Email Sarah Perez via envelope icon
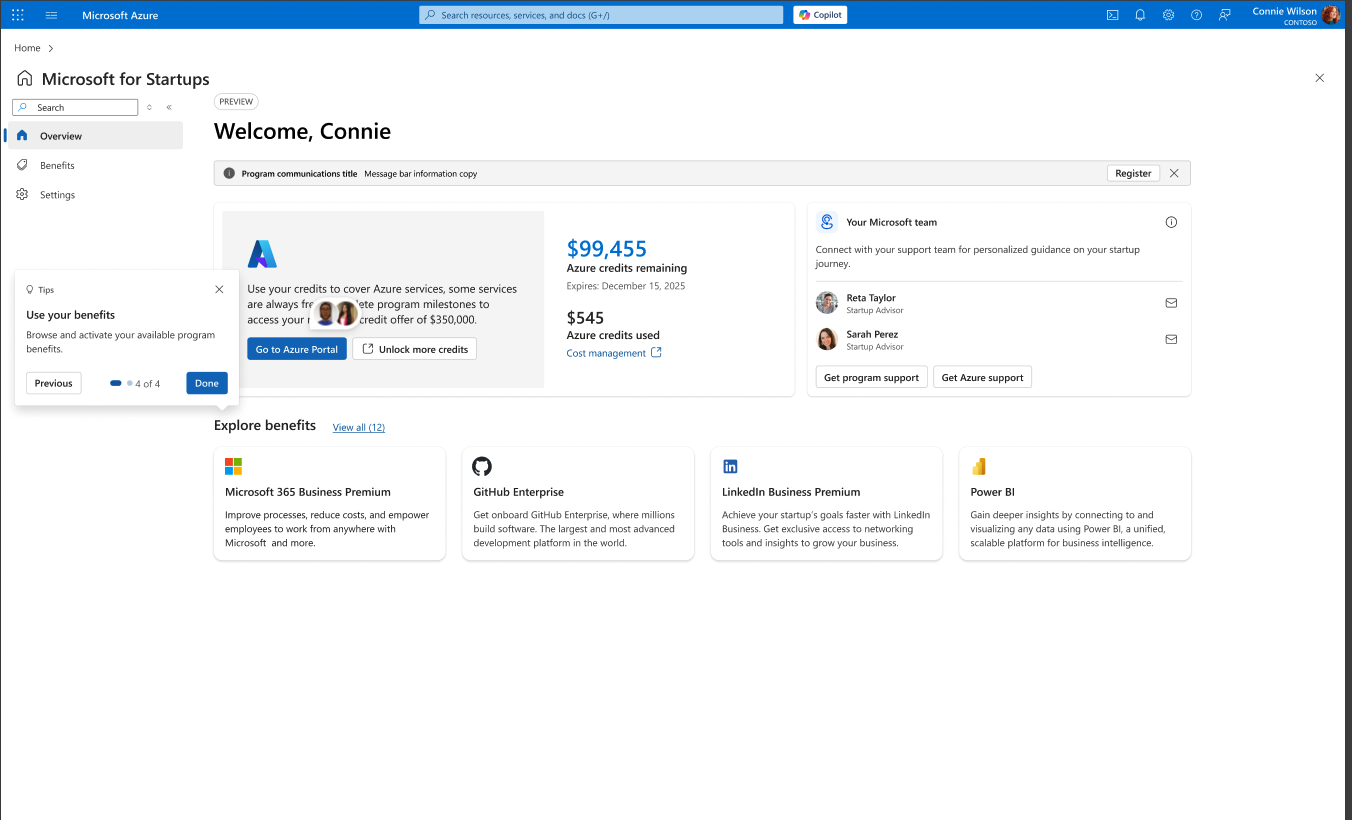Viewport: 1352px width, 820px height. (1171, 339)
